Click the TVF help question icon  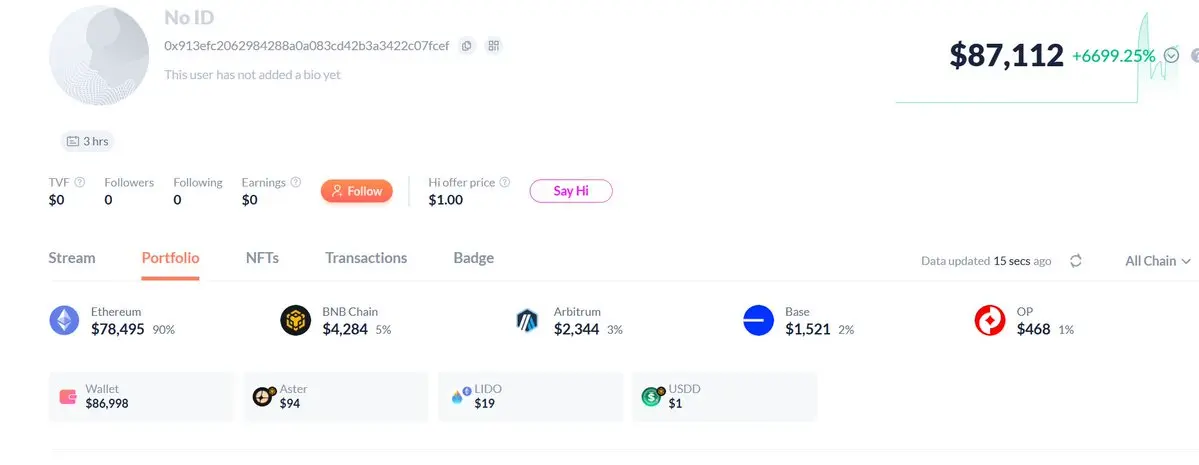point(80,183)
